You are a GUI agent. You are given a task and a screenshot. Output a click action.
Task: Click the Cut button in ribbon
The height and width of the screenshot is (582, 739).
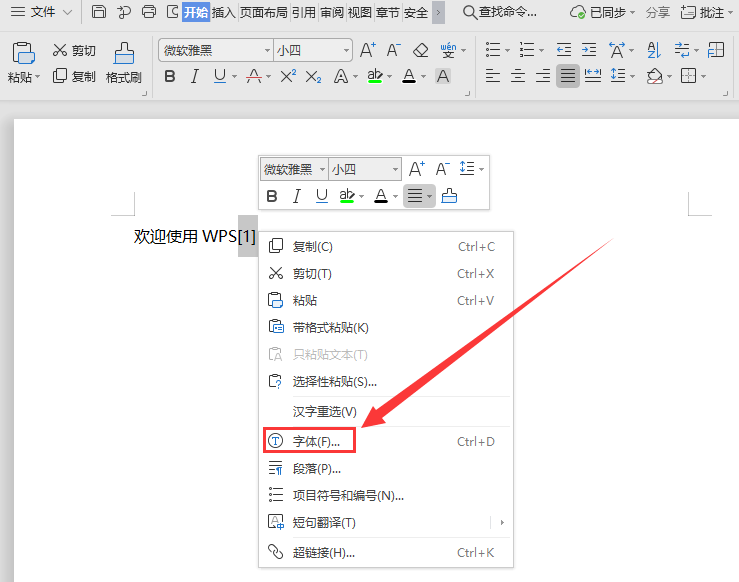point(74,50)
